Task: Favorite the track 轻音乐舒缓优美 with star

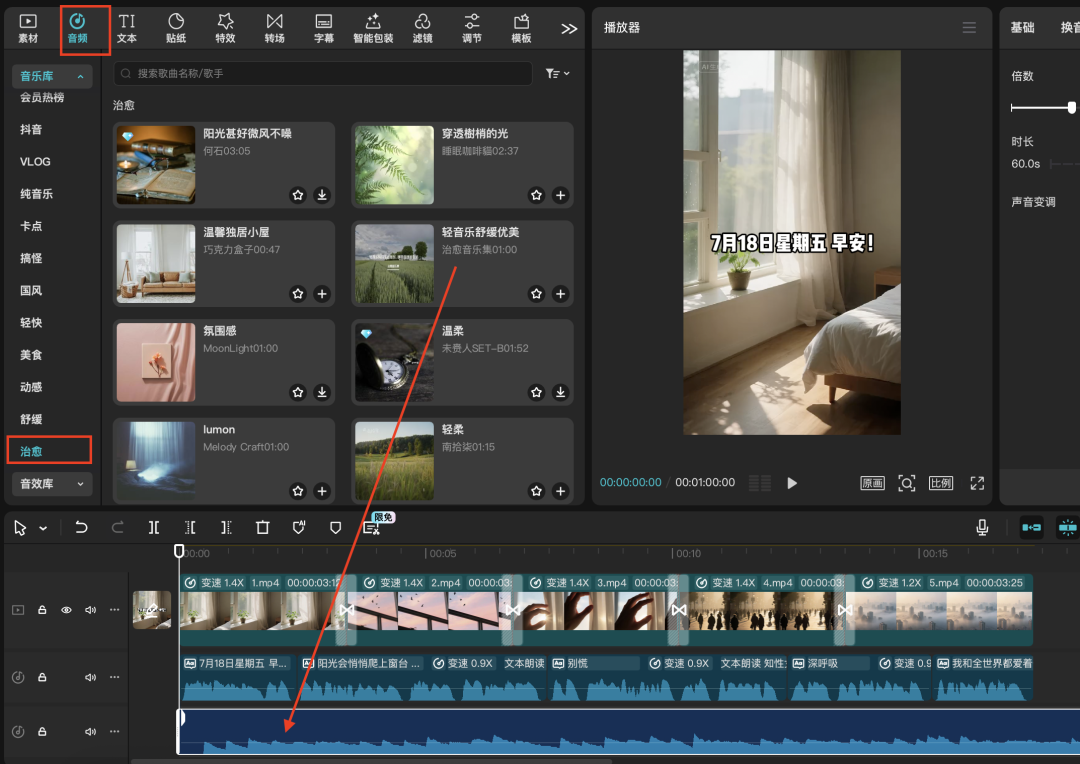Action: click(536, 294)
